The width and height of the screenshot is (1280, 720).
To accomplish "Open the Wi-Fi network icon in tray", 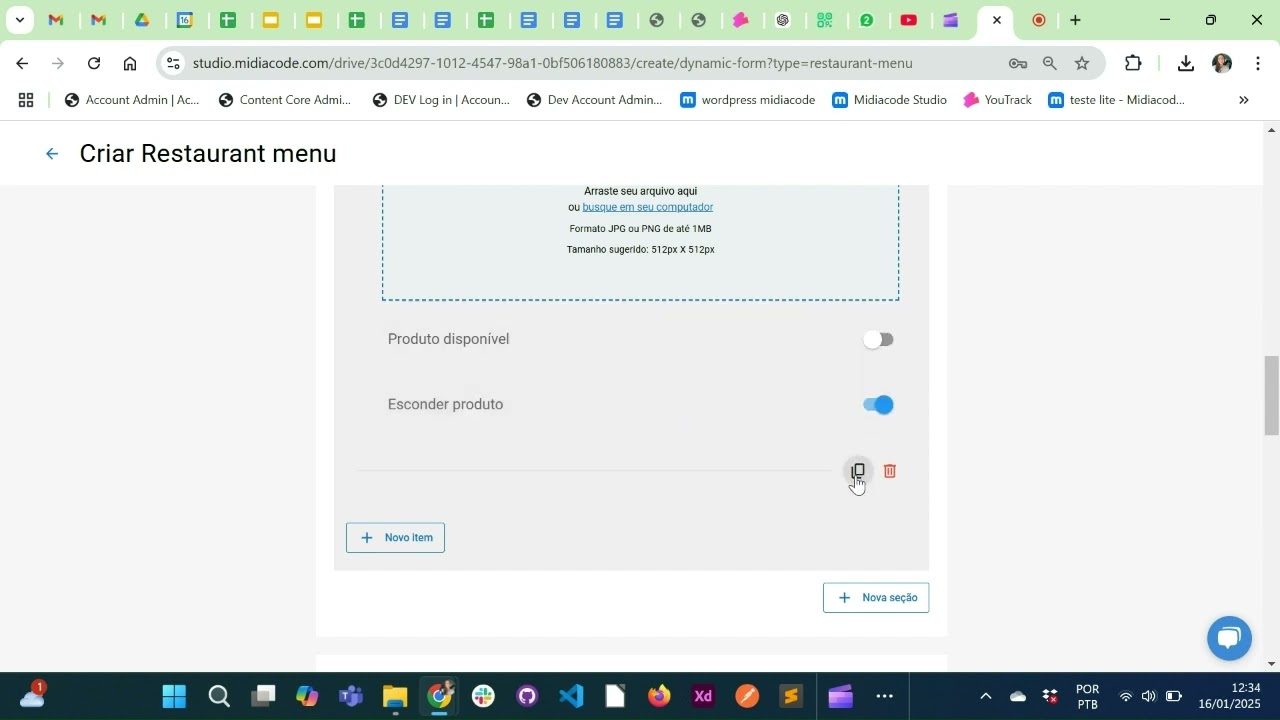I will point(1126,696).
